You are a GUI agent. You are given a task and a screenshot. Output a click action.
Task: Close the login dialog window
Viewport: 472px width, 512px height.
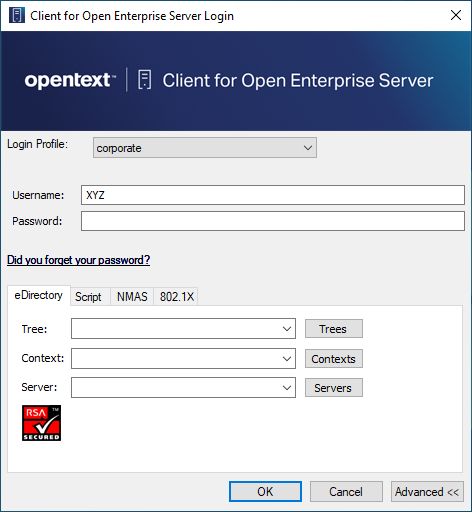(x=456, y=15)
